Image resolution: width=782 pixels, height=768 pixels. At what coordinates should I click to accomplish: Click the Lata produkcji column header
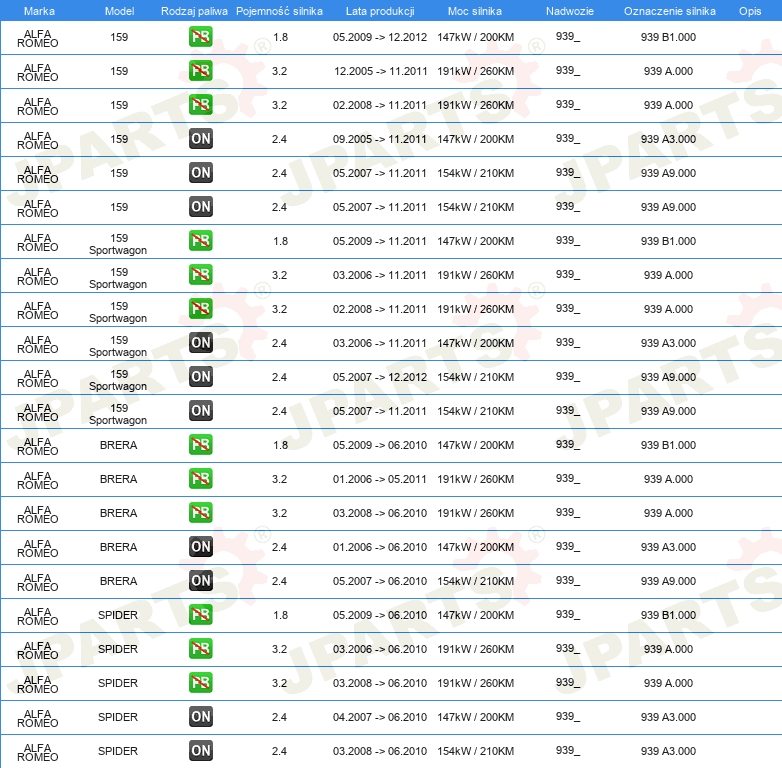[x=380, y=11]
